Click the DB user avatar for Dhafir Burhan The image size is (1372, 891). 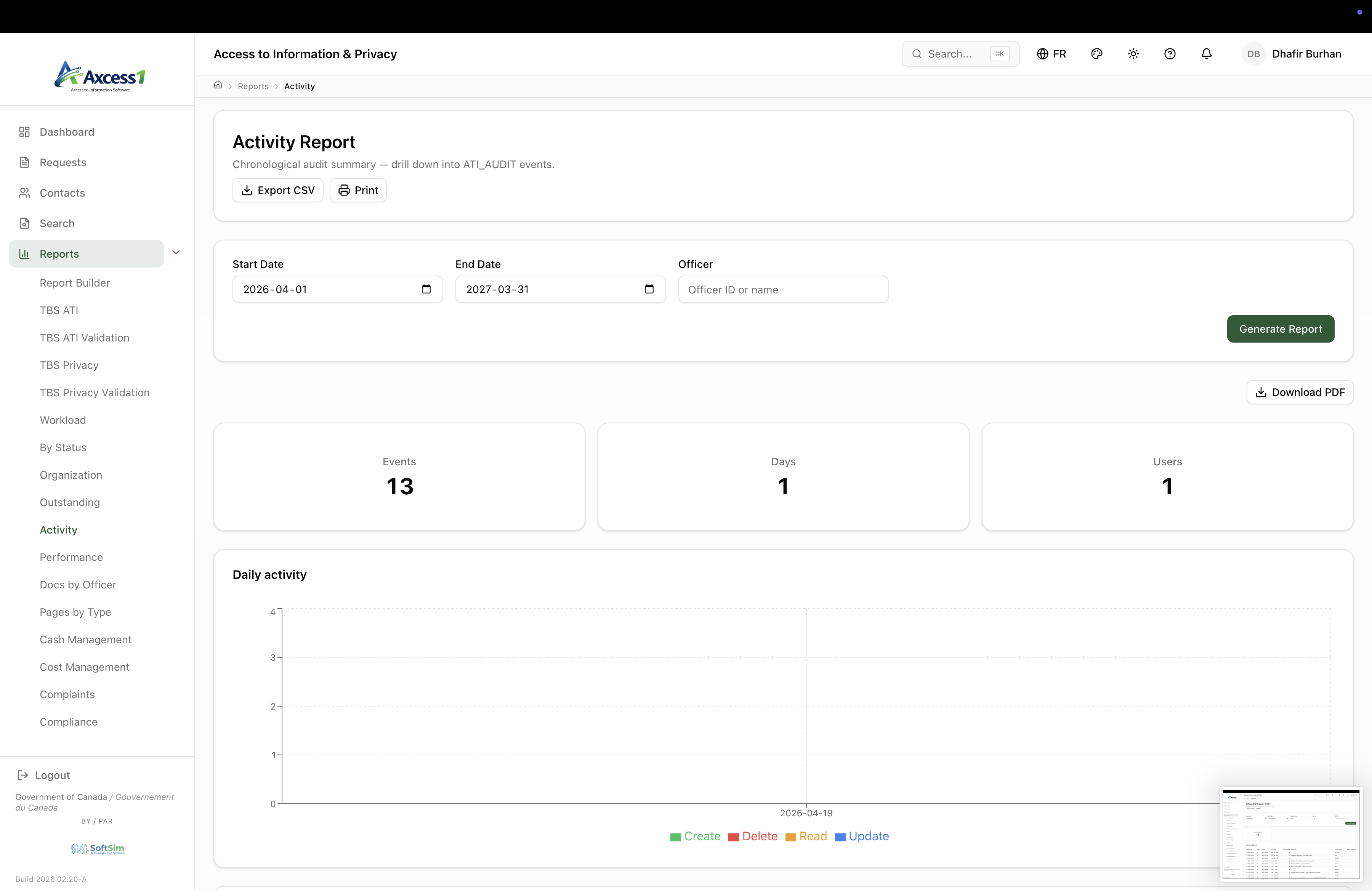pyautogui.click(x=1253, y=54)
